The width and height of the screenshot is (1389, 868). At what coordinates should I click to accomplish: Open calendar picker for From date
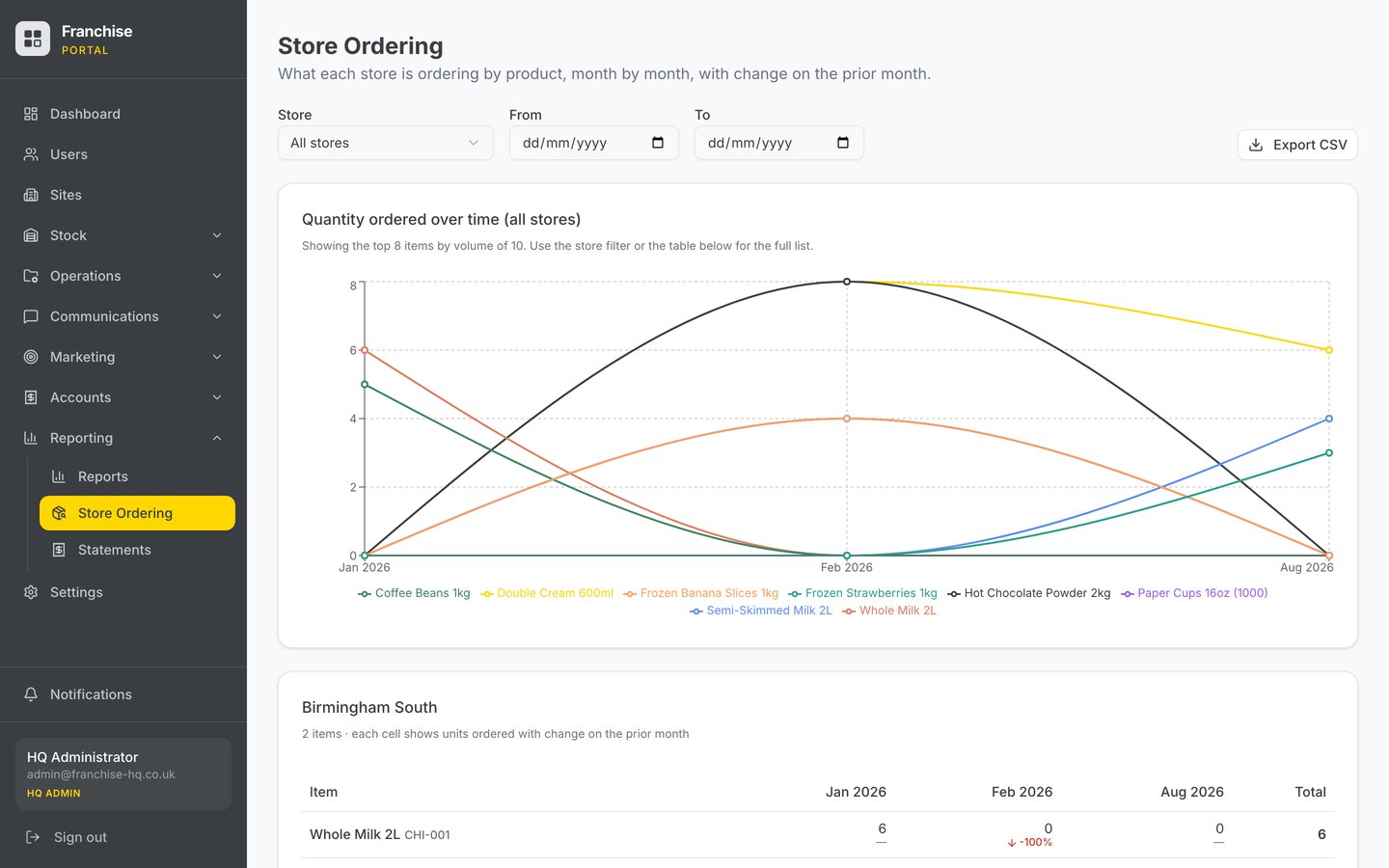[658, 143]
